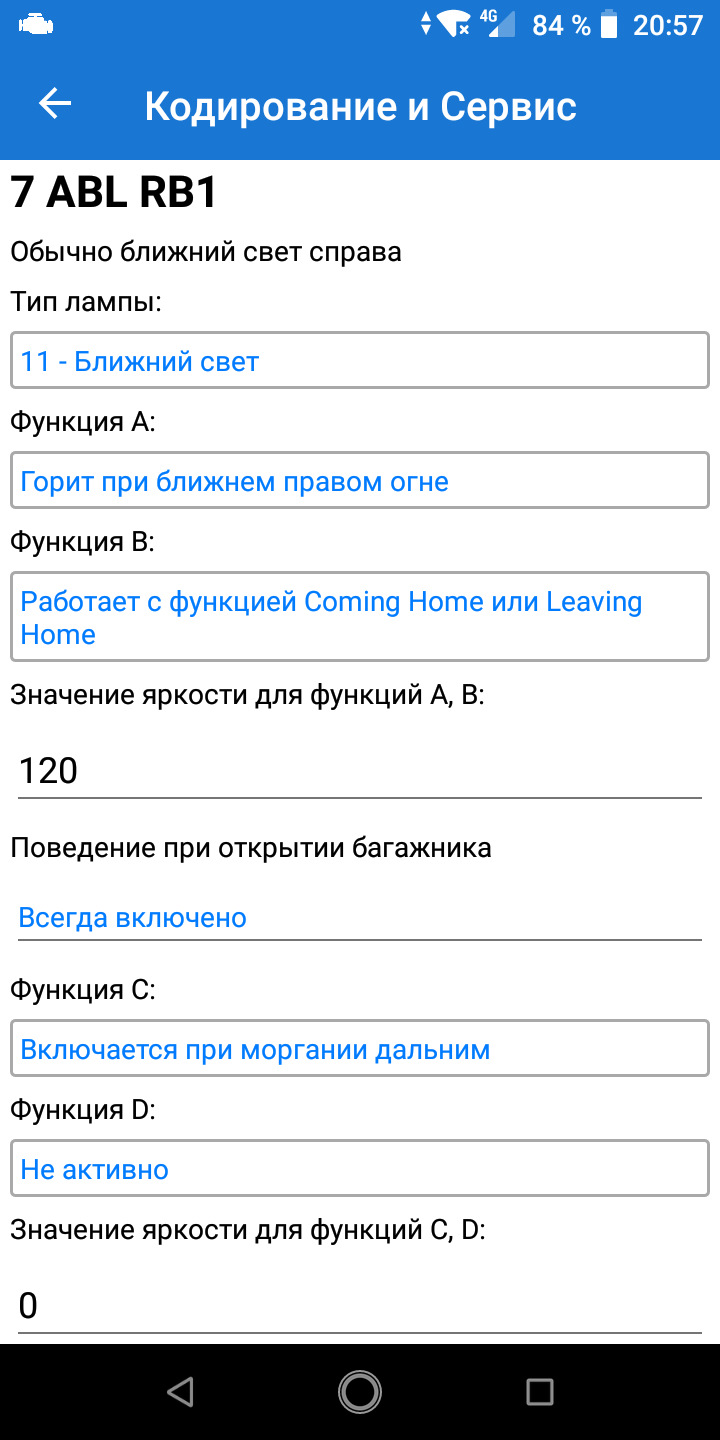Open Функция D 'Не активно' dropdown
720x1440 pixels.
[360, 1169]
